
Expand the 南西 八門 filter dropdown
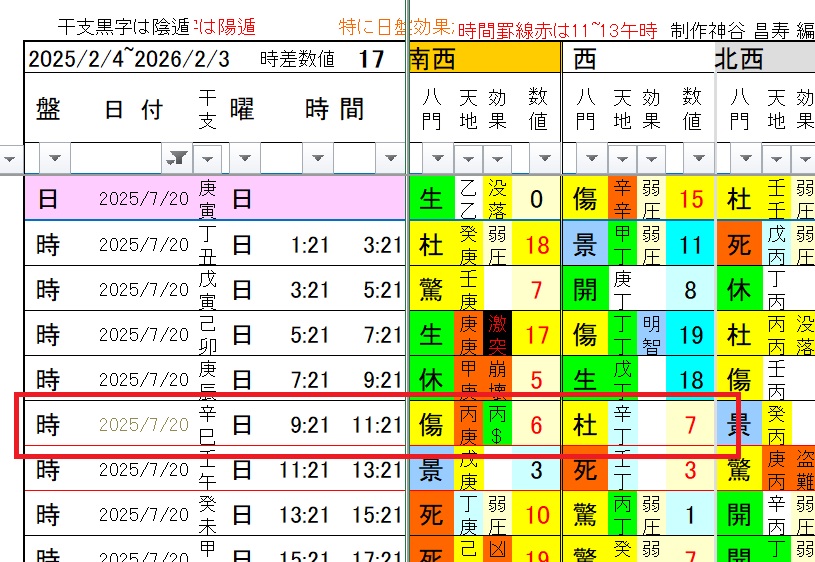[438, 158]
